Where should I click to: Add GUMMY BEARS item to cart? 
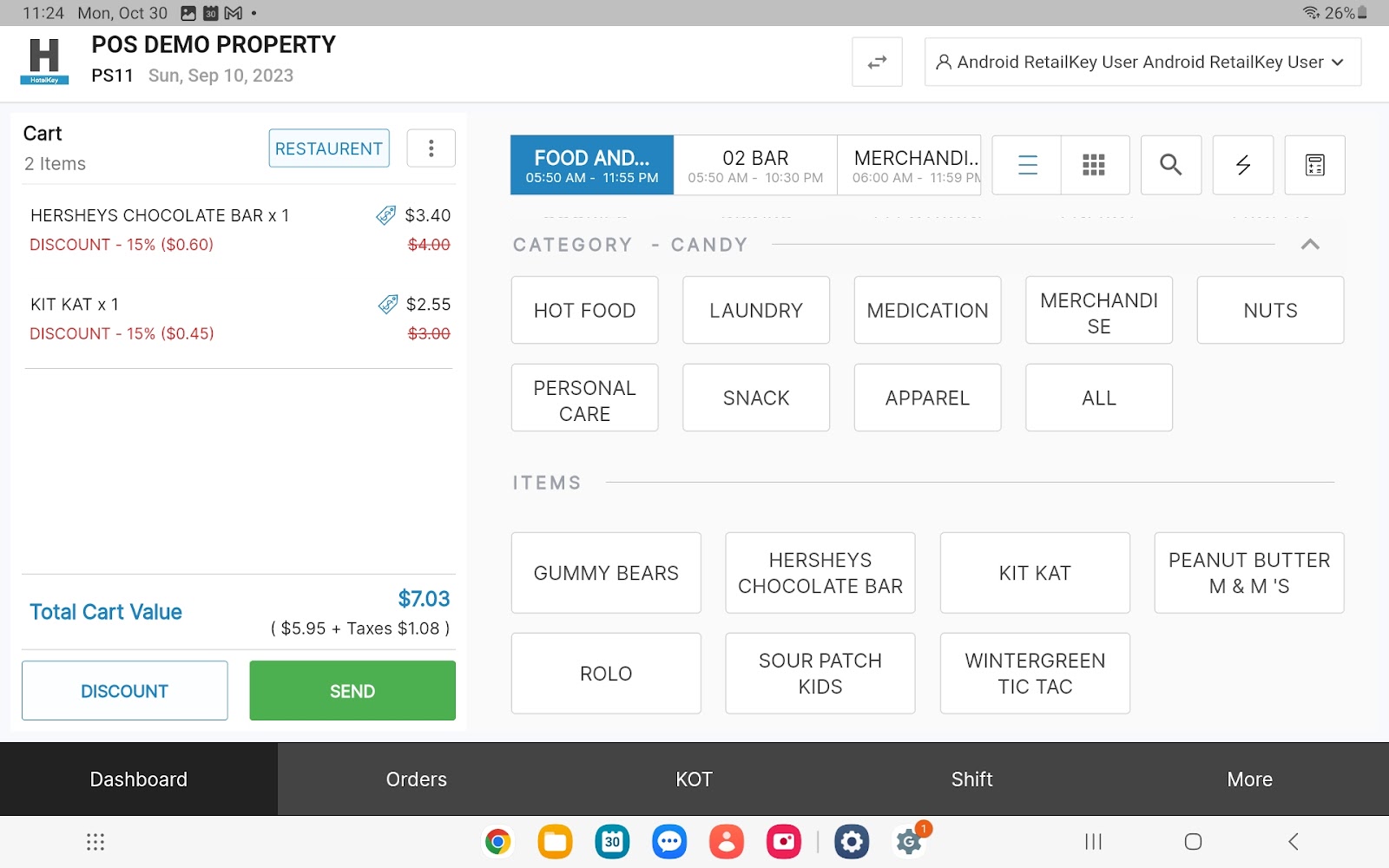pyautogui.click(x=606, y=573)
